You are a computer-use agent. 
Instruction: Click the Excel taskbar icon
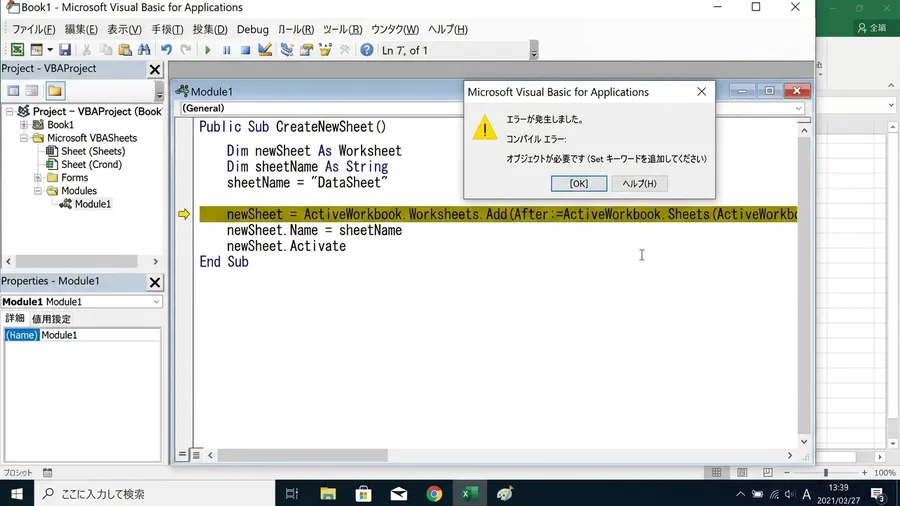[x=470, y=493]
